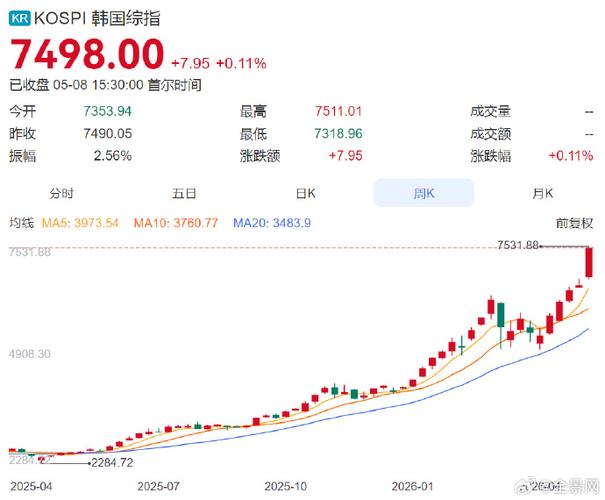Click the 2026-01 date axis label
Viewport: 605px width, 500px height.
[412, 486]
